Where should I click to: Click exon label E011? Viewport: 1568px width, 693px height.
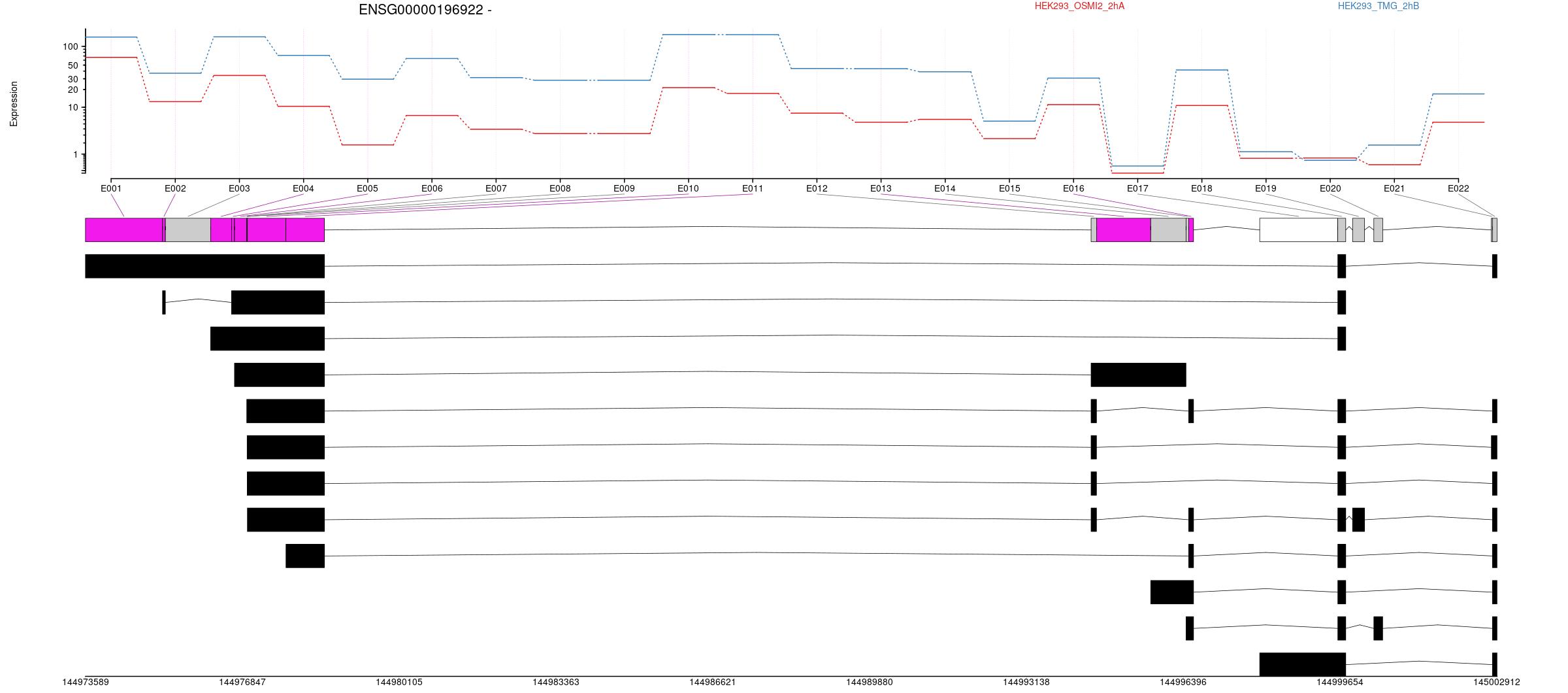click(753, 188)
